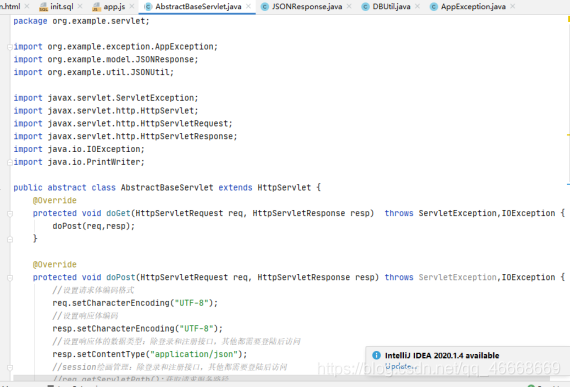Screen dimensions: 570x387
Task: Click the class icon on JSONResponse.java tab
Action: pyautogui.click(x=265, y=7)
